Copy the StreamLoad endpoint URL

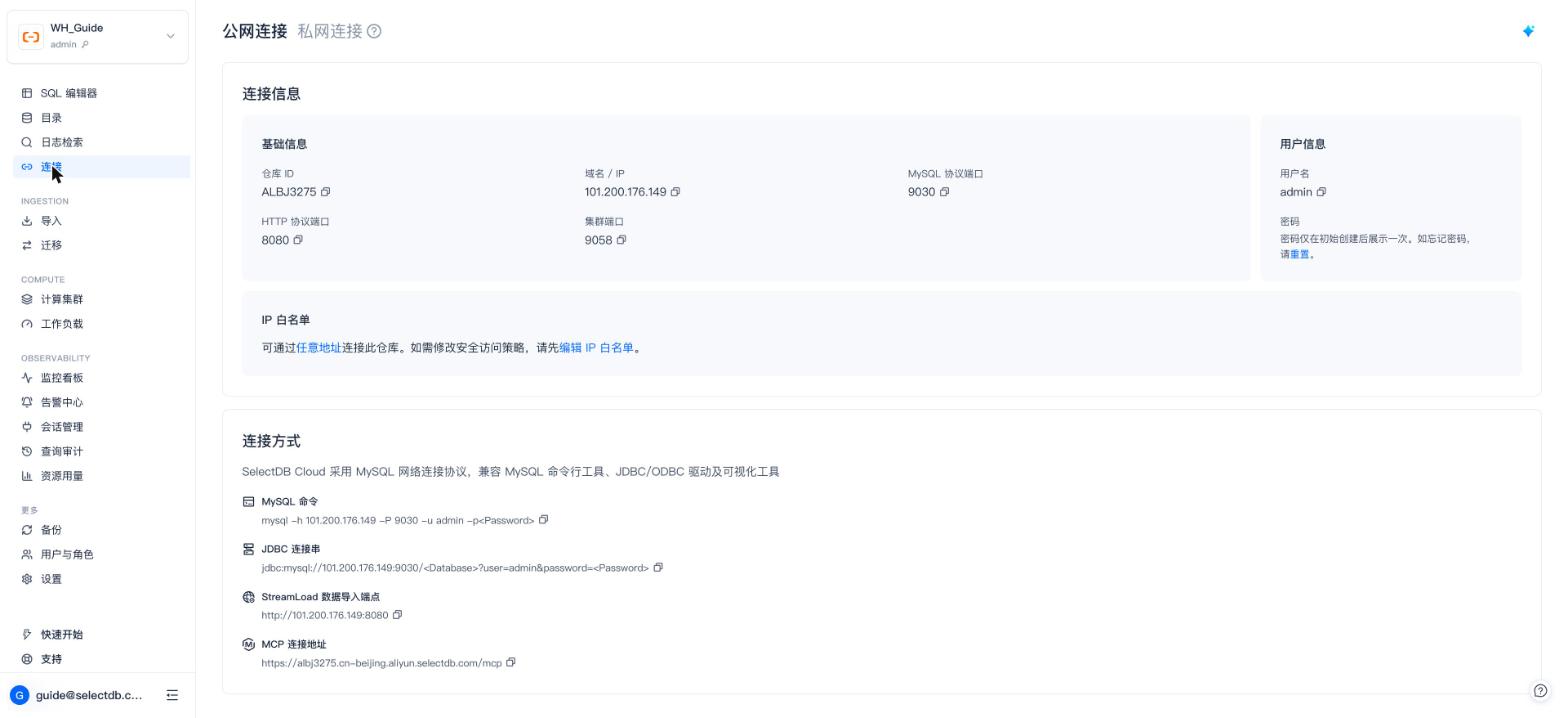397,615
